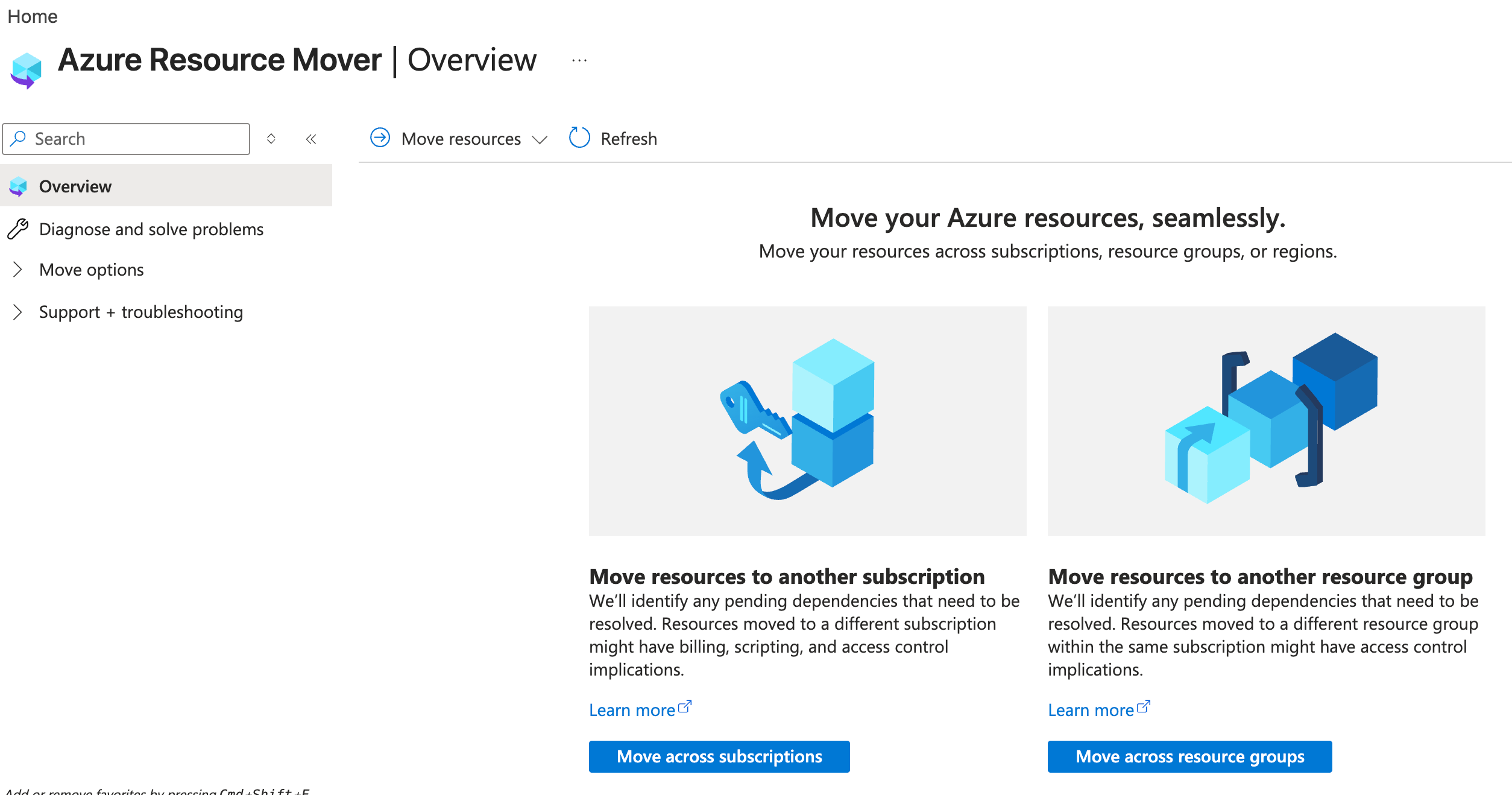The image size is (1512, 795).
Task: Click external link icon beside resource group Learn more
Action: pos(1144,707)
